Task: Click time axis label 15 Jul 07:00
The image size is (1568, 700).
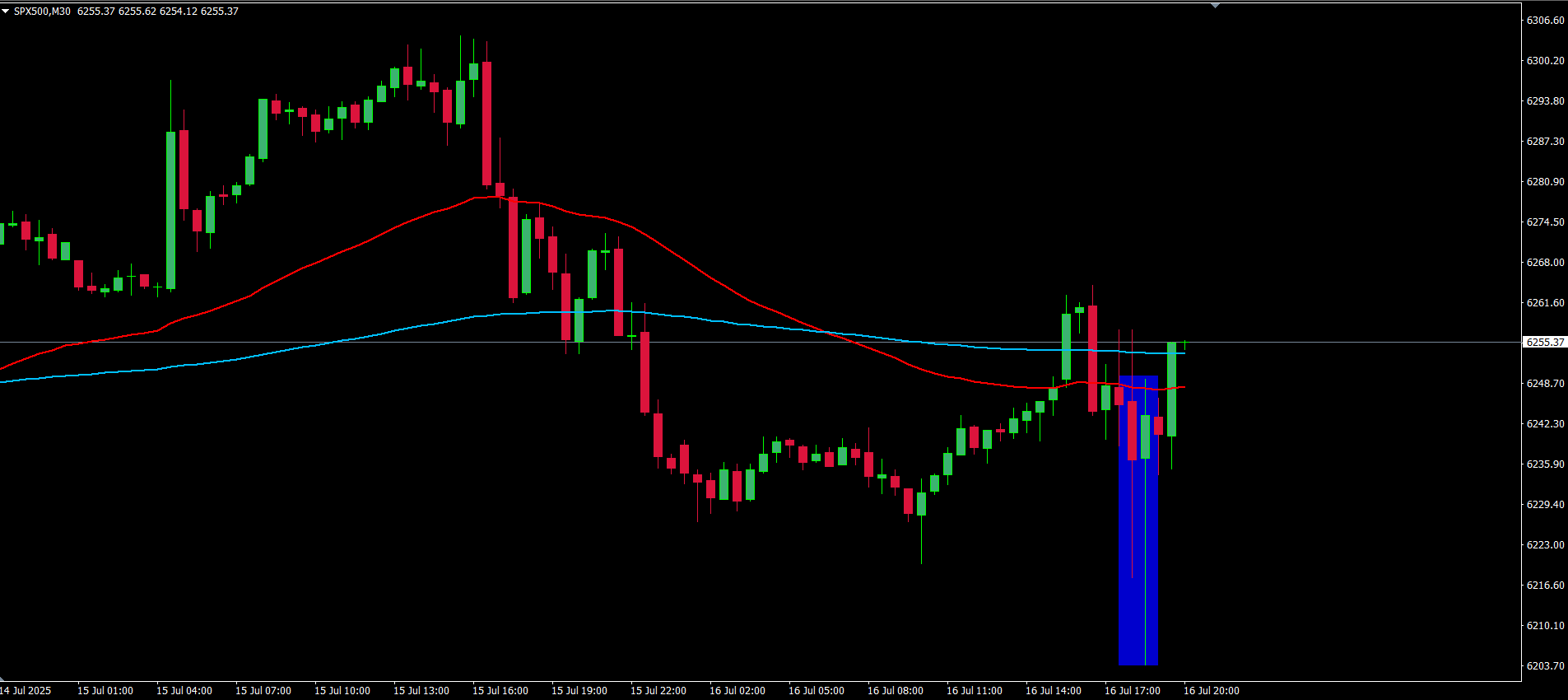Action: click(x=263, y=691)
